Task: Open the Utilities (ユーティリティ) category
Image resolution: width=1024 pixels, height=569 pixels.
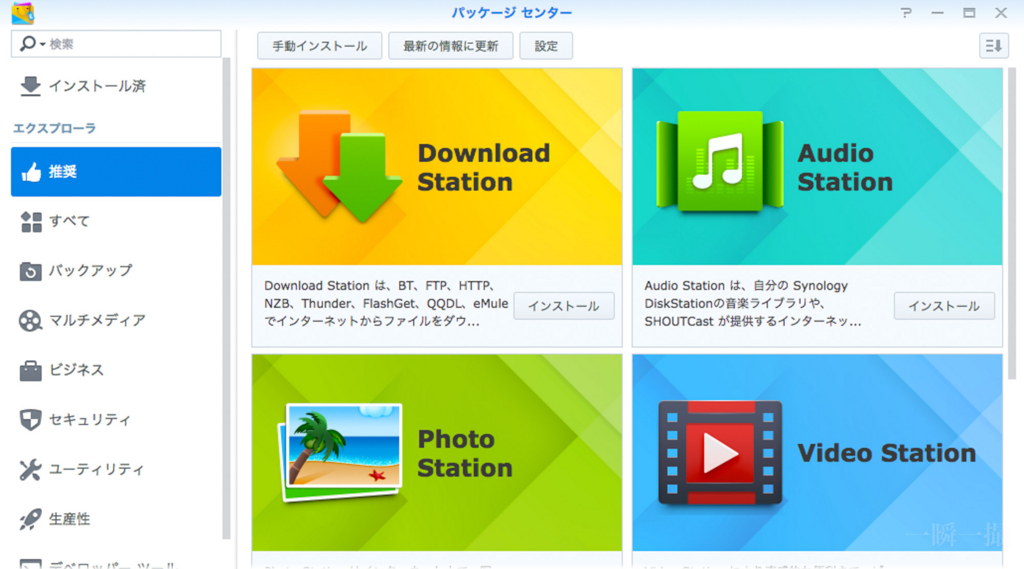Action: coord(116,469)
